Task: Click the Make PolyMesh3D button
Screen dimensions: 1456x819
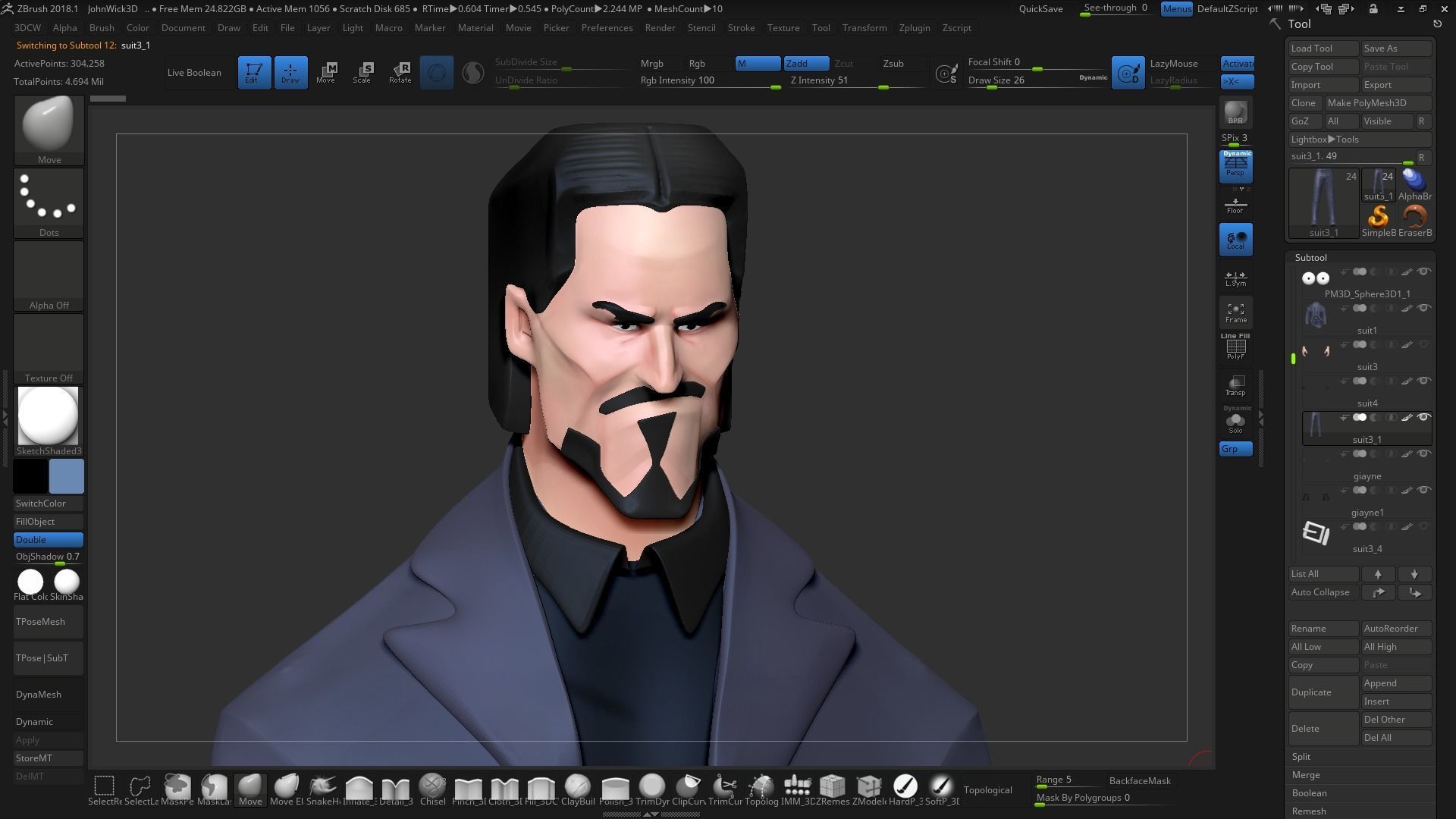Action: click(1377, 103)
